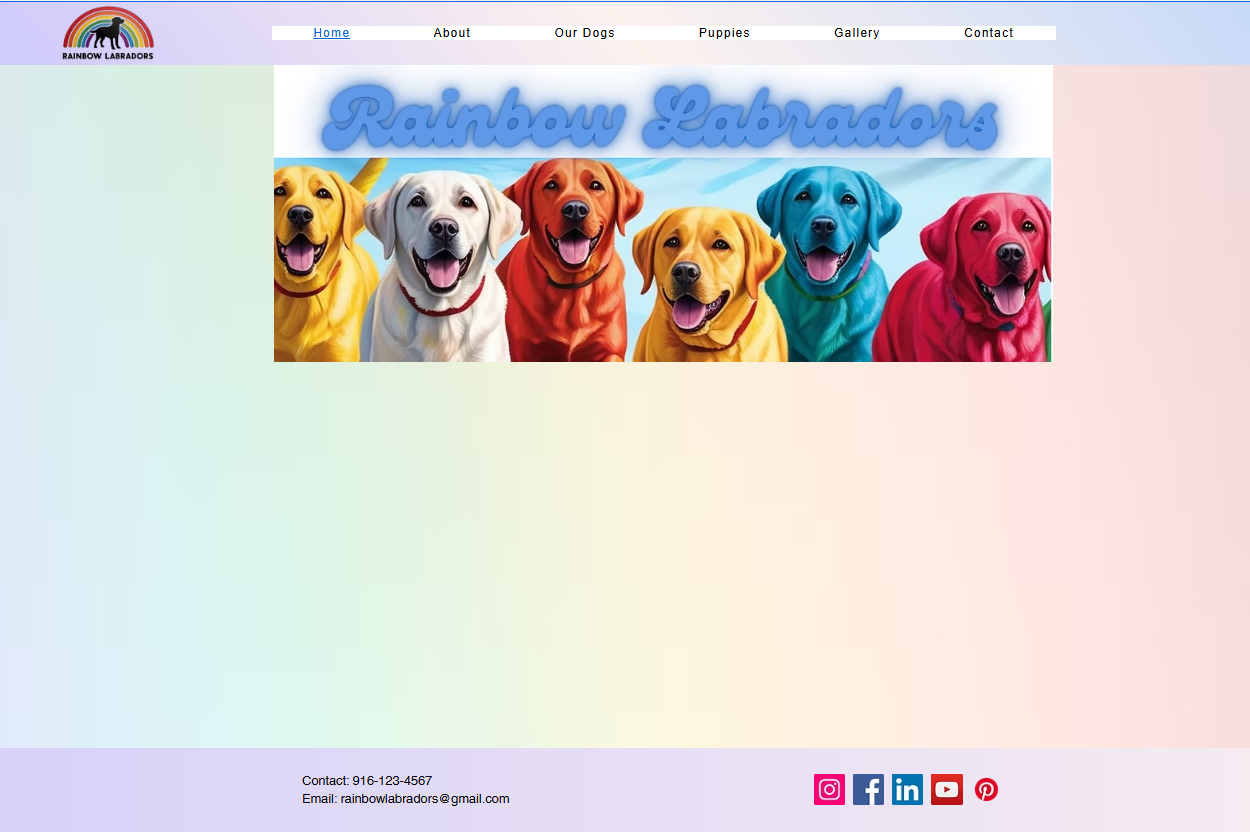Navigate to Our Dogs
The image size is (1250, 836).
point(585,32)
